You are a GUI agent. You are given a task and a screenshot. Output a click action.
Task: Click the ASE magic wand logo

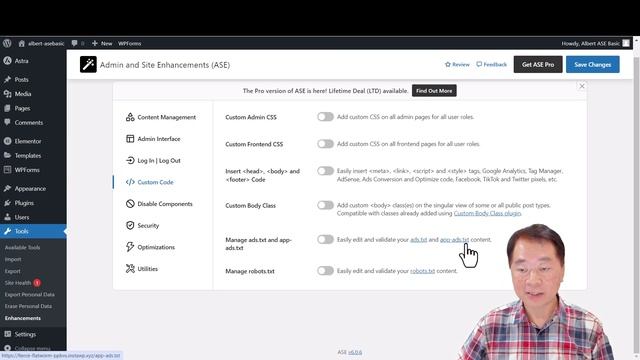[x=88, y=64]
